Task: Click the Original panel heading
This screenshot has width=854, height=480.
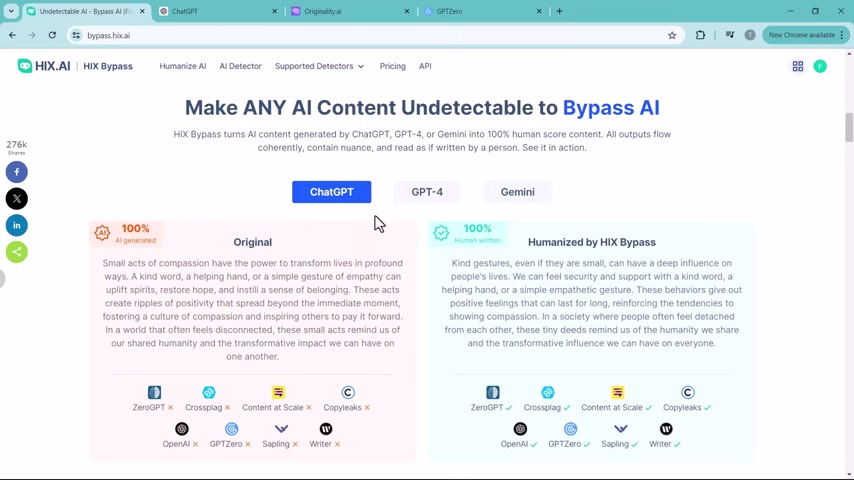Action: (x=253, y=242)
